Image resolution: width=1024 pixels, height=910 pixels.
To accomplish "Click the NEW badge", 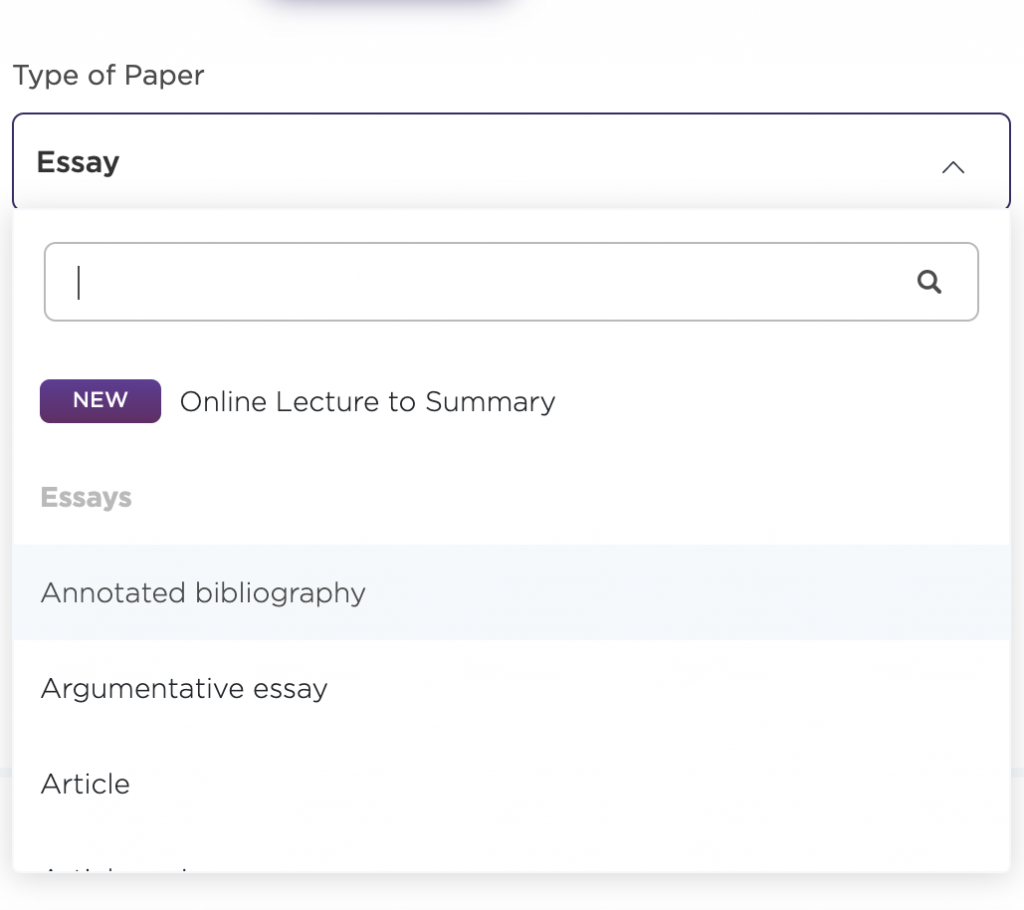I will tap(100, 400).
